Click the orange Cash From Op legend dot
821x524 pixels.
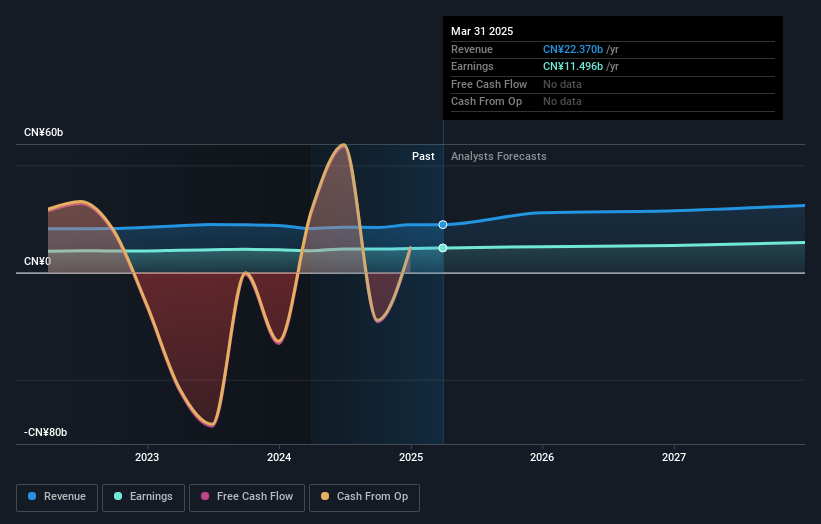click(x=325, y=496)
